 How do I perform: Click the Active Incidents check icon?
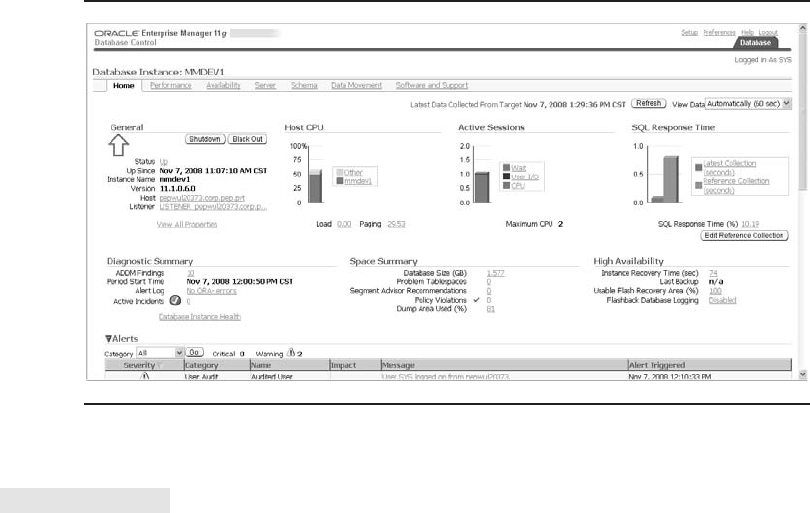175,300
